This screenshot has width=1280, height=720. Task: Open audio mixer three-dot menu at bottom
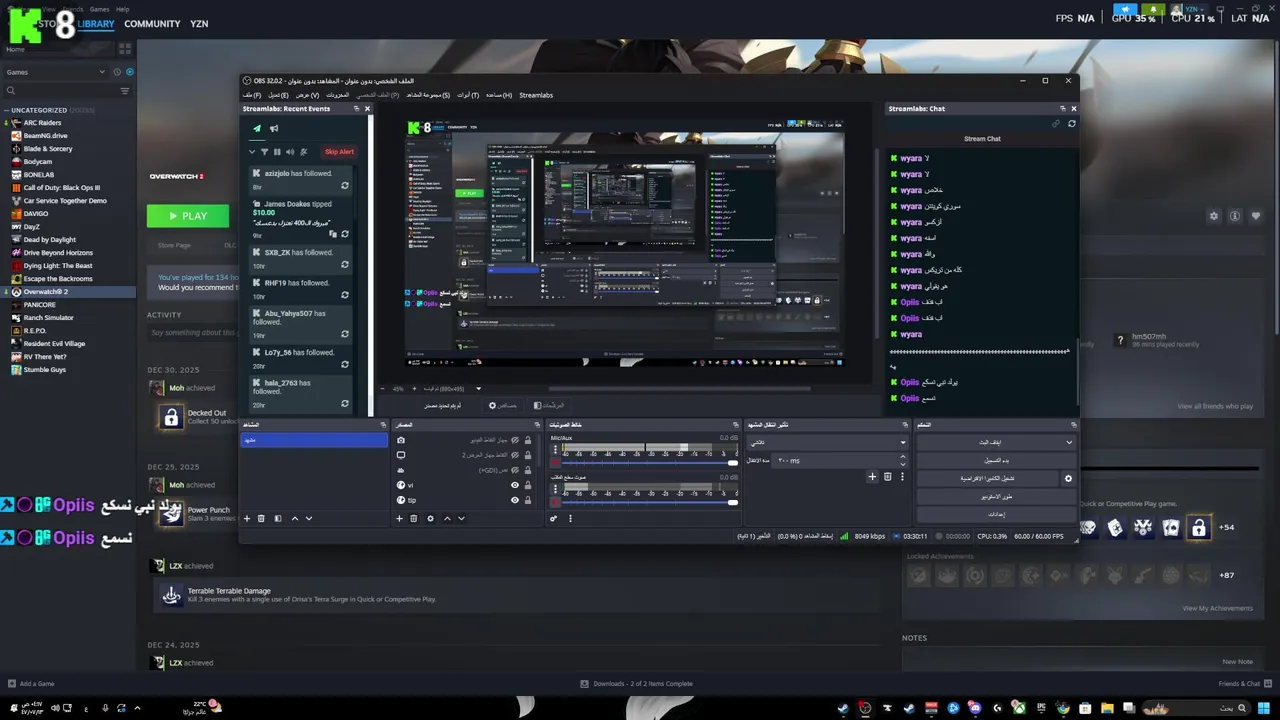pos(570,518)
